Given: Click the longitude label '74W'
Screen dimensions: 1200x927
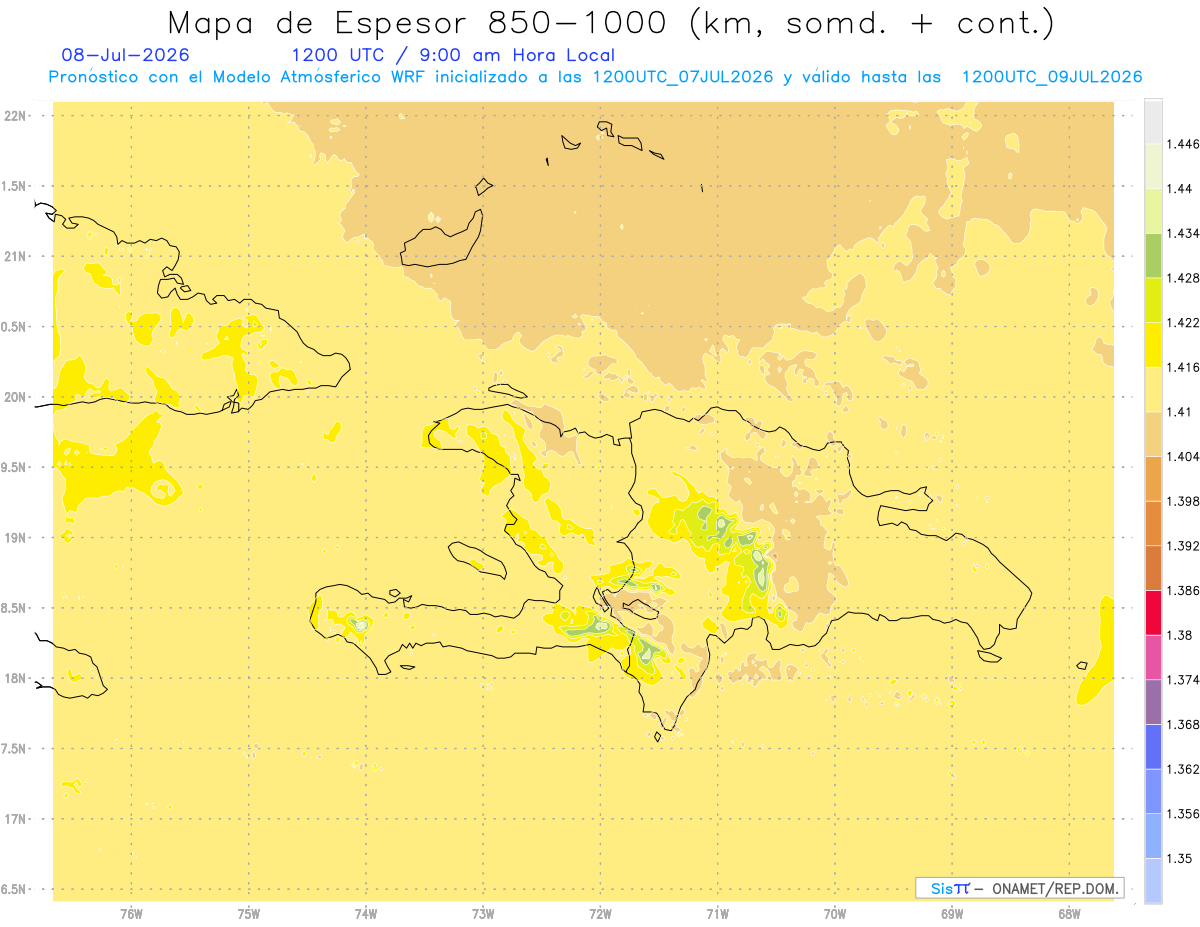Looking at the screenshot, I should (366, 913).
